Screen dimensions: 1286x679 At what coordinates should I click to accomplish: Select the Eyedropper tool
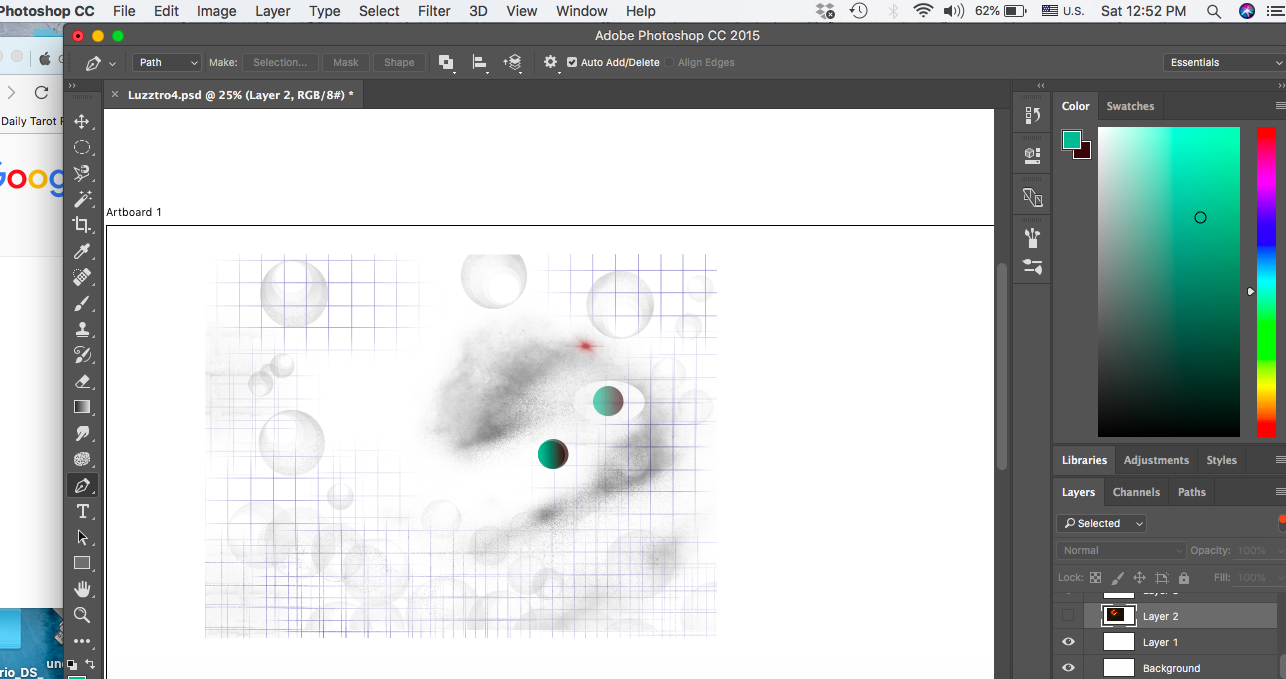83,251
